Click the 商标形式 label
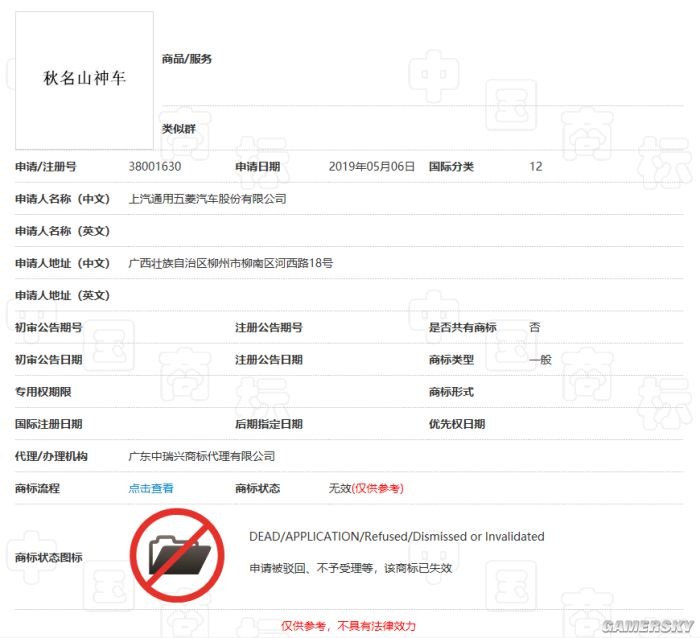Screen dimensions: 700x638 [451, 392]
